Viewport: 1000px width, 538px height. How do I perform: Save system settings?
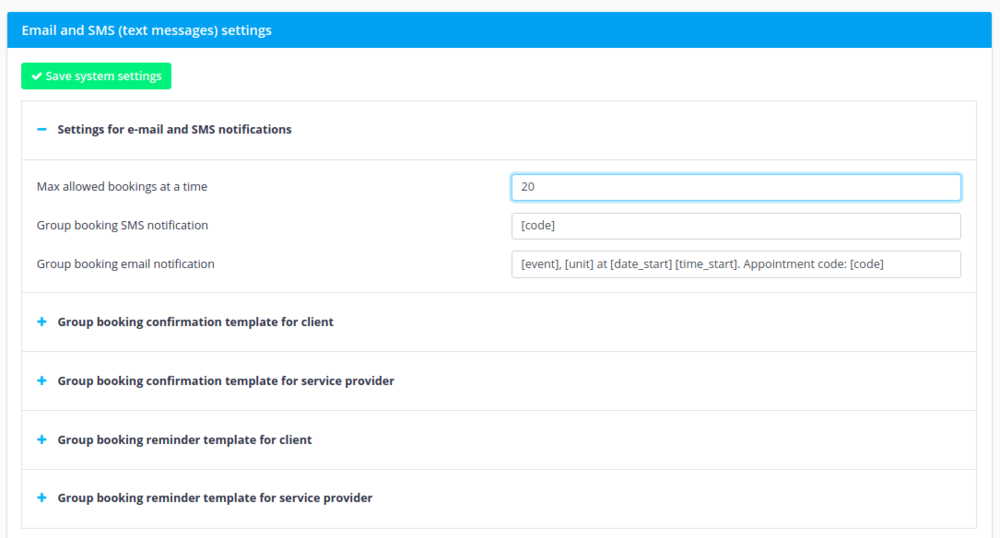click(96, 76)
